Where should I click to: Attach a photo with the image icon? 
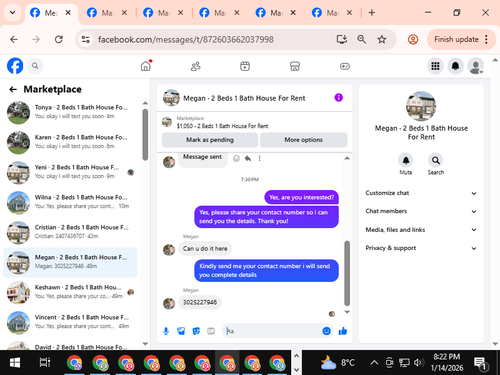pos(181,331)
